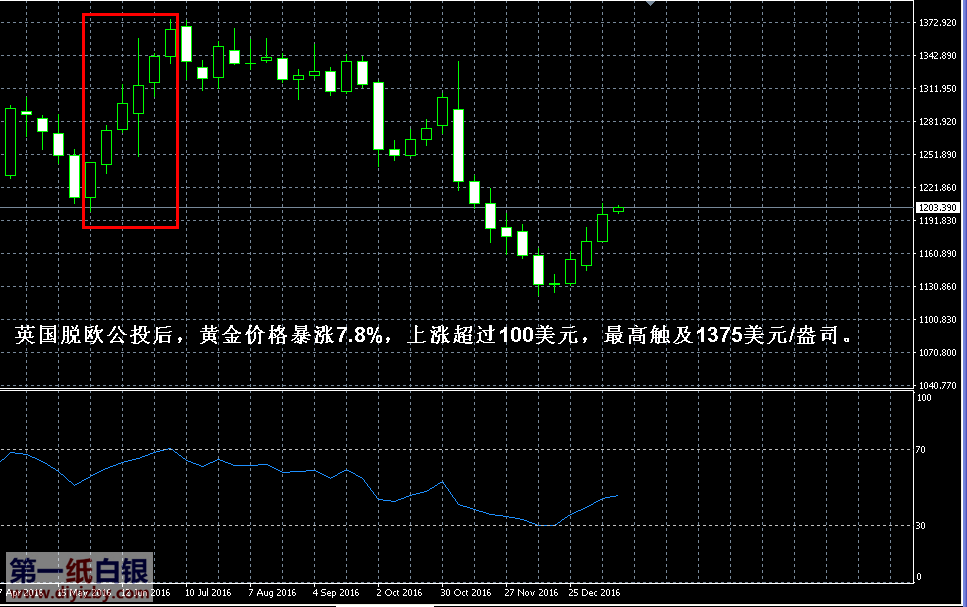Click the 2 Oct 2016 date label
The height and width of the screenshot is (607, 967).
point(399,593)
